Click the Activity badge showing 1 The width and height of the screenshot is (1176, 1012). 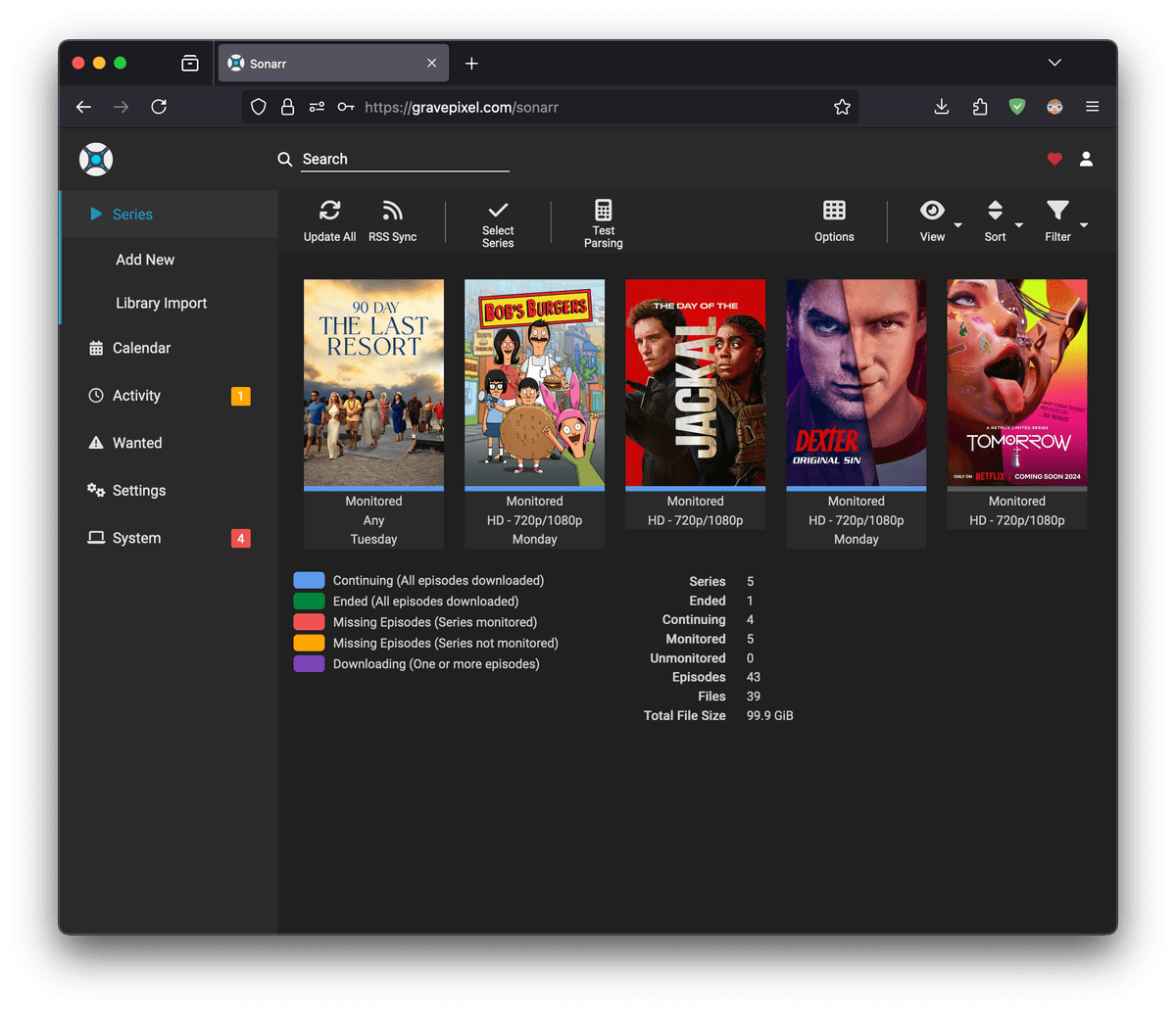[x=240, y=396]
